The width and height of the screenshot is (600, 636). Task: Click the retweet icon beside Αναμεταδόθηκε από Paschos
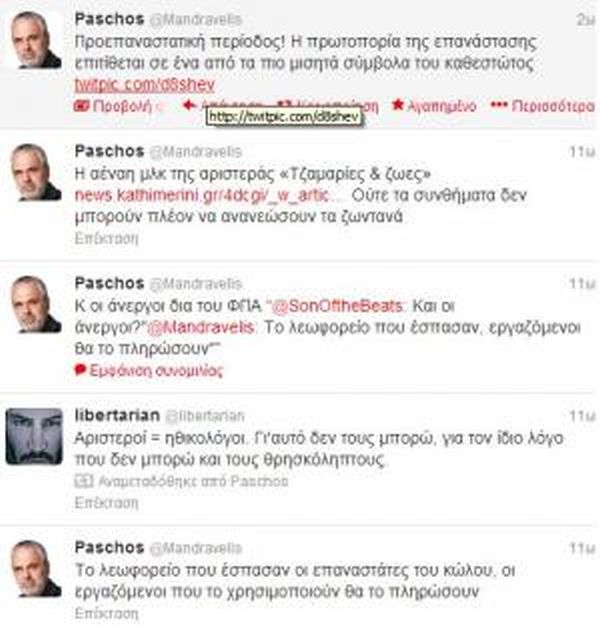[84, 481]
